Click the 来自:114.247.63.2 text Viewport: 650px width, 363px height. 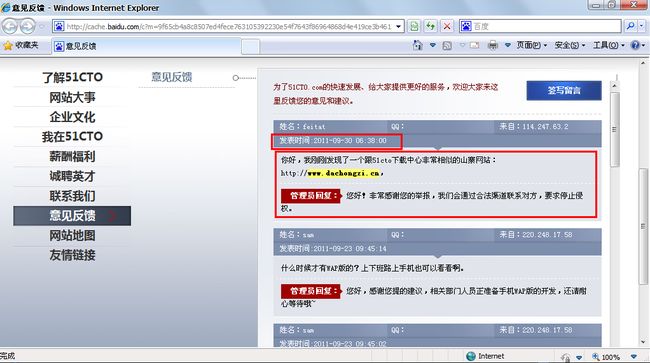click(x=534, y=127)
